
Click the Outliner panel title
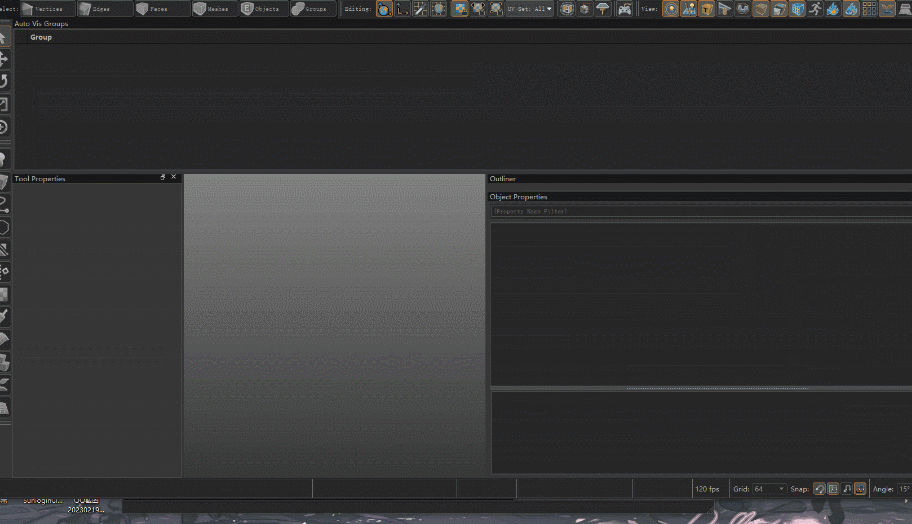503,179
